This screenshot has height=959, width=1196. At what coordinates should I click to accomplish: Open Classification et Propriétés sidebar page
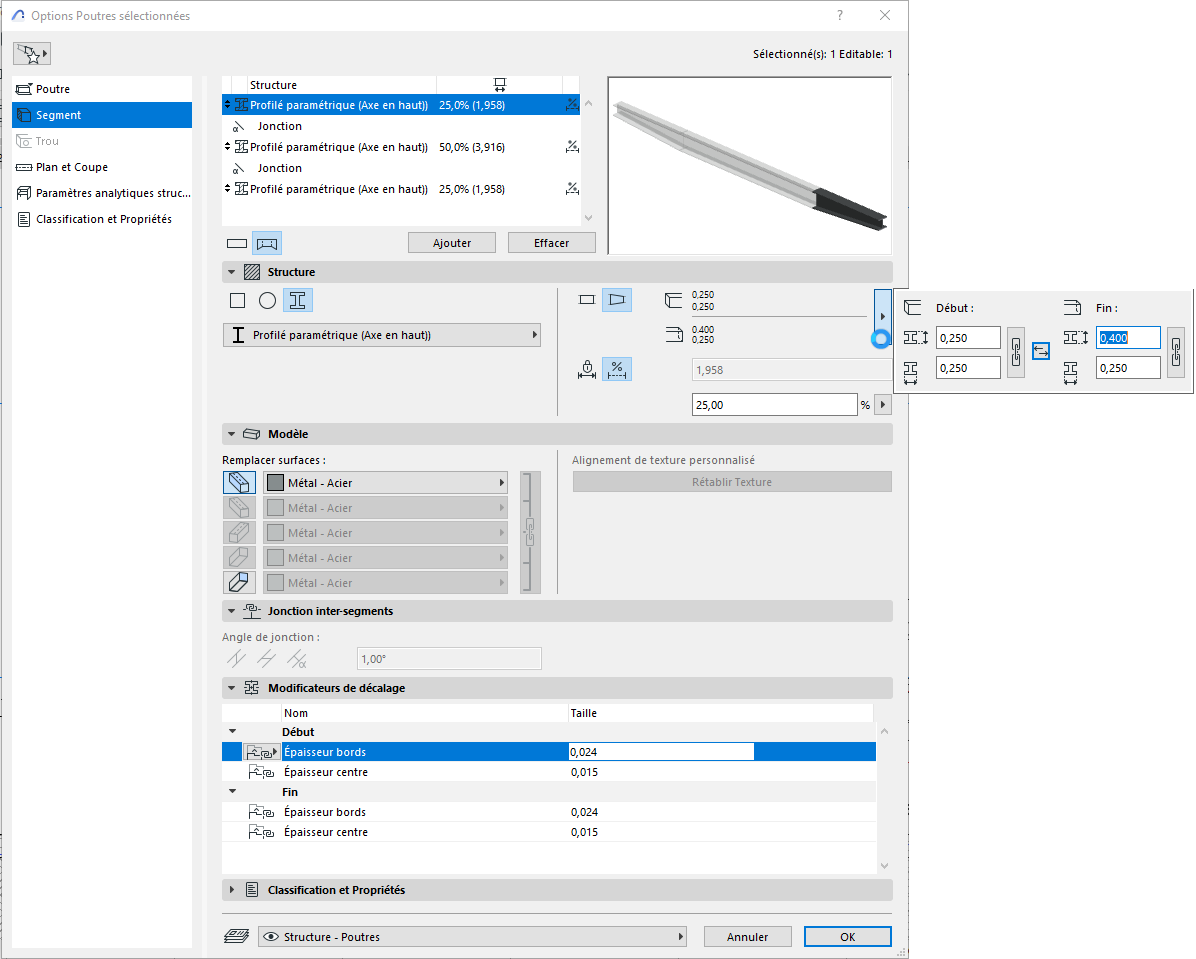pos(102,219)
